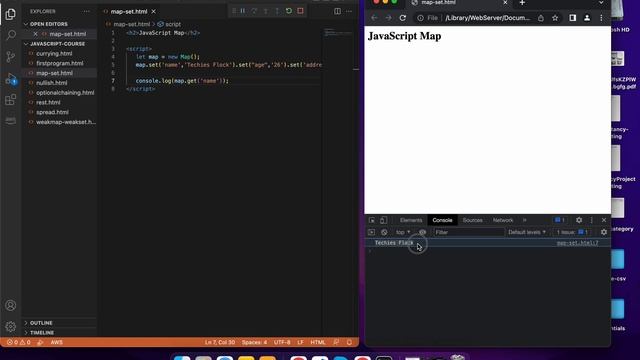The width and height of the screenshot is (640, 360).
Task: Toggle the device toolbar in DevTools
Action: 383,220
